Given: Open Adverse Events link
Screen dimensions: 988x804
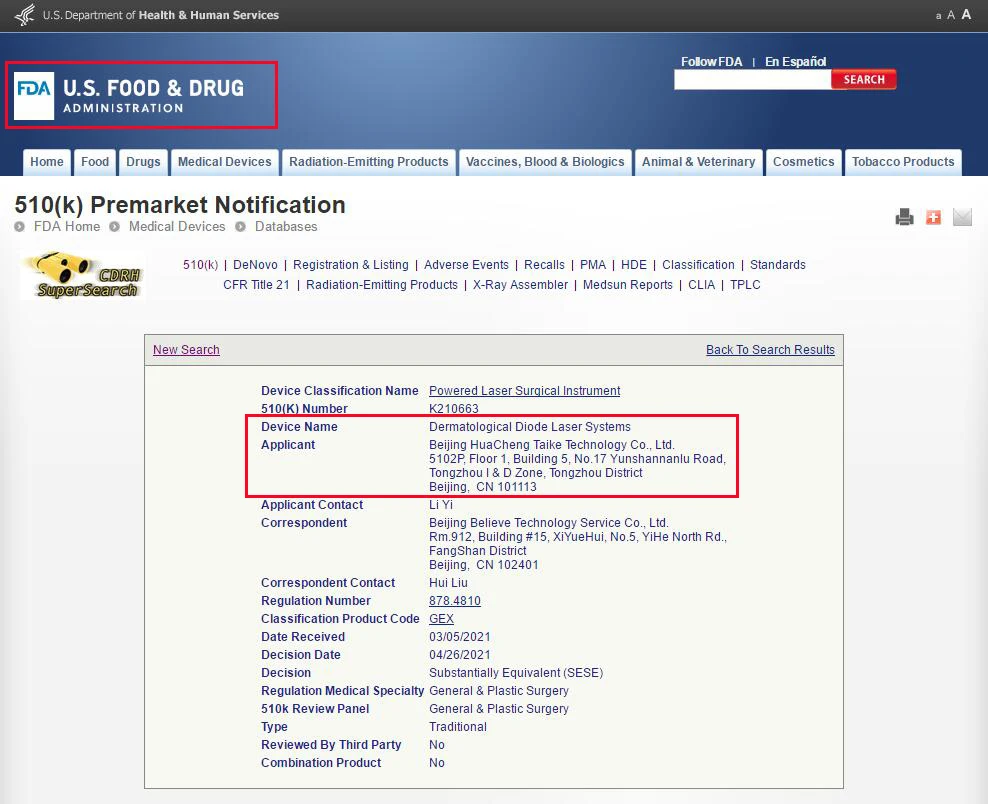Looking at the screenshot, I should click(466, 265).
